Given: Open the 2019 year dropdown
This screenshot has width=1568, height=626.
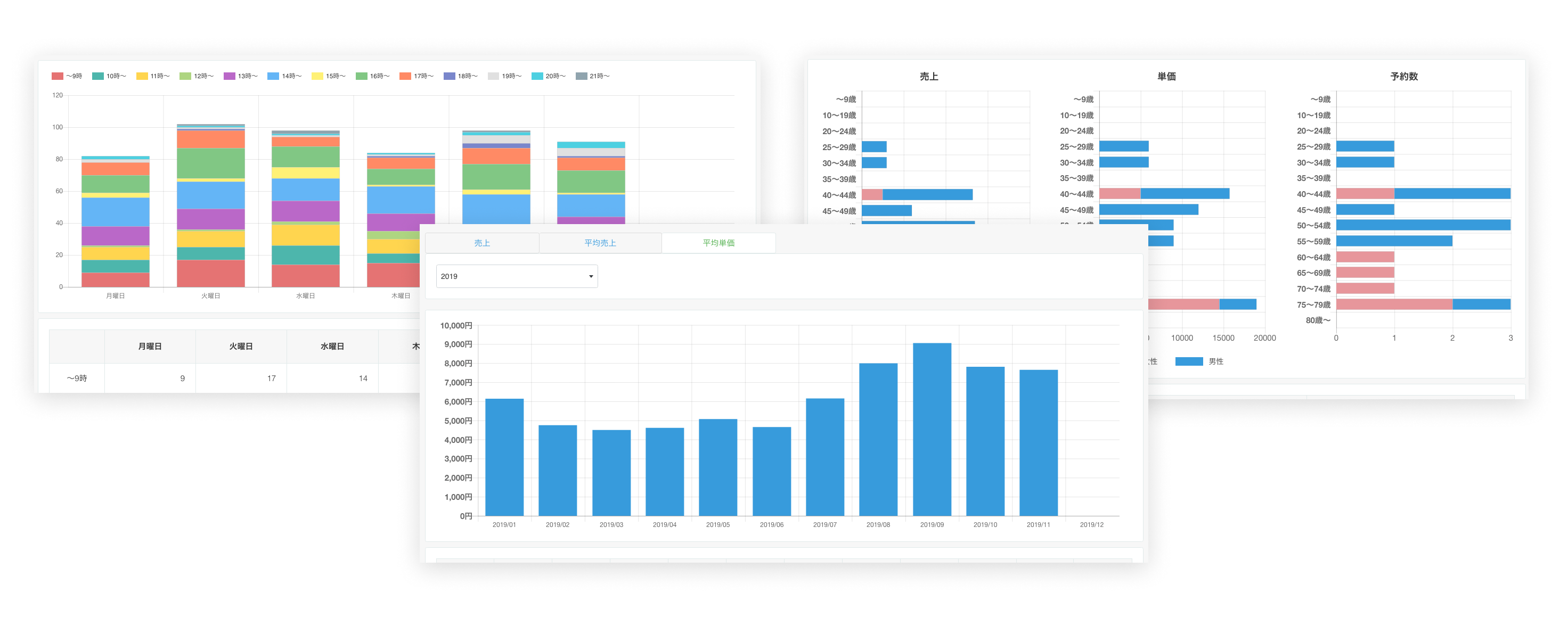Looking at the screenshot, I should 516,276.
